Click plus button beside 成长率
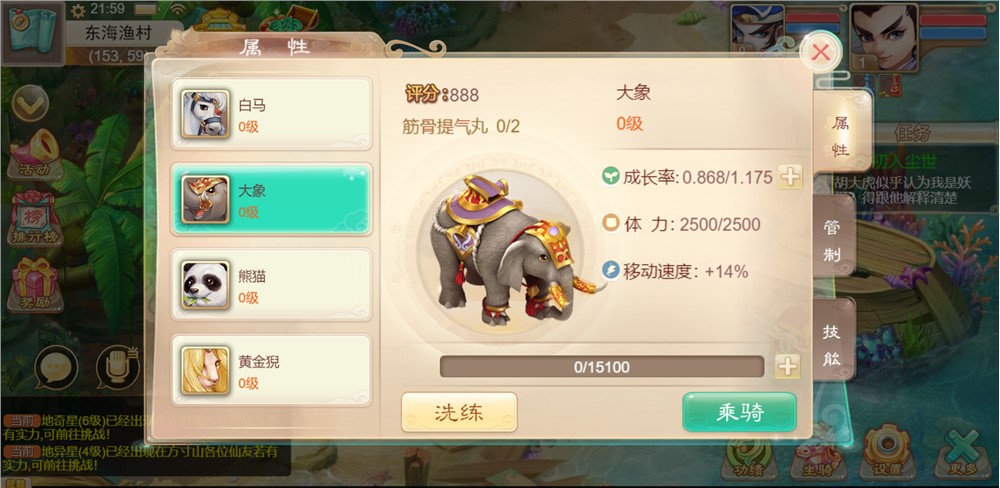Screen dimensions: 1000x488 (x=790, y=177)
